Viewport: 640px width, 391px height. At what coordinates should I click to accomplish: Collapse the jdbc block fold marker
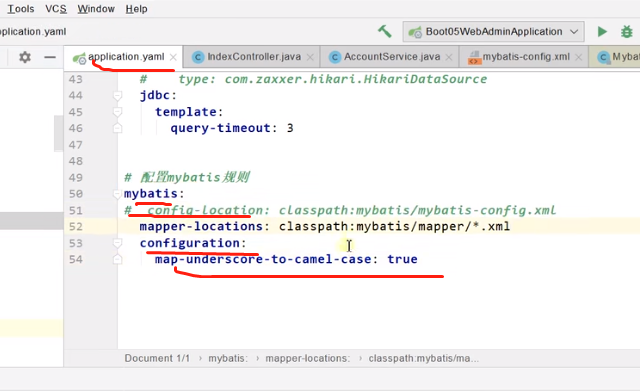(x=117, y=96)
